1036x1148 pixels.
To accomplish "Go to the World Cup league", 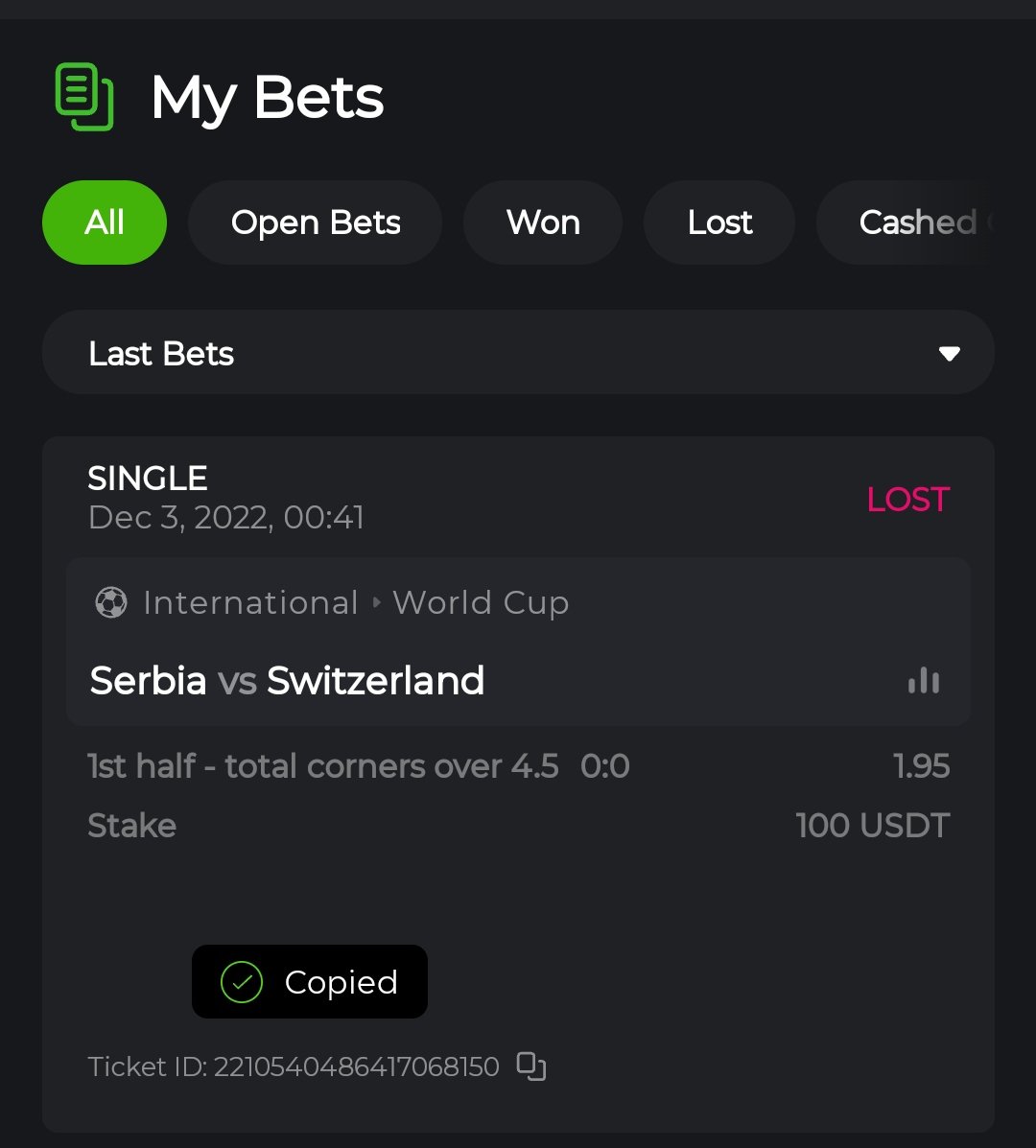I will (x=481, y=603).
